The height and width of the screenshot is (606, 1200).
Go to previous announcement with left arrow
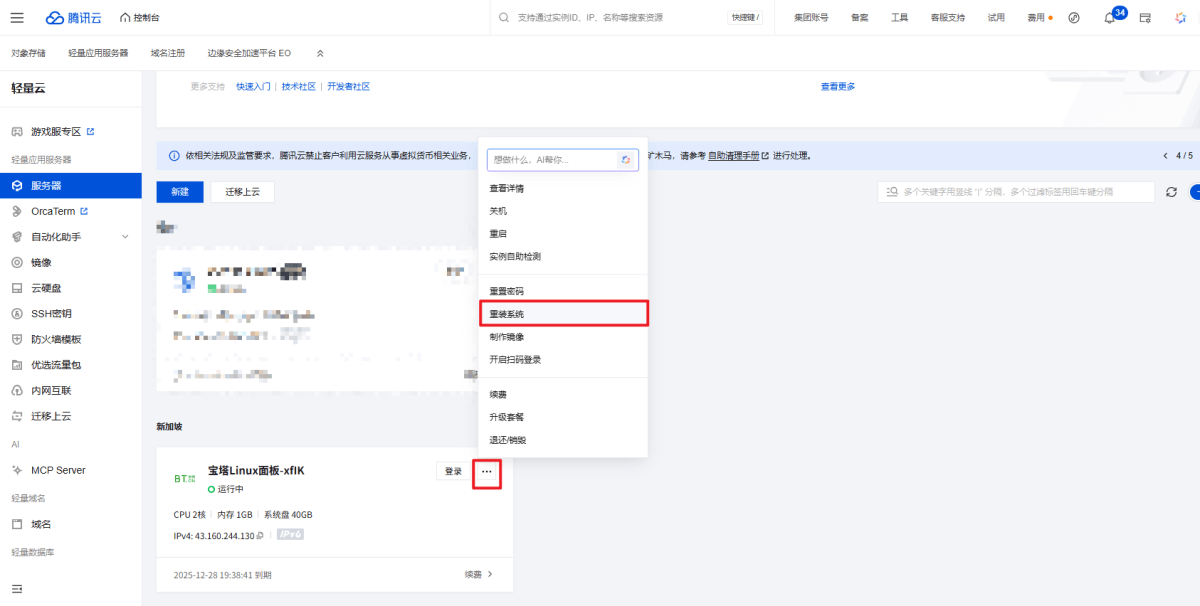click(1165, 156)
